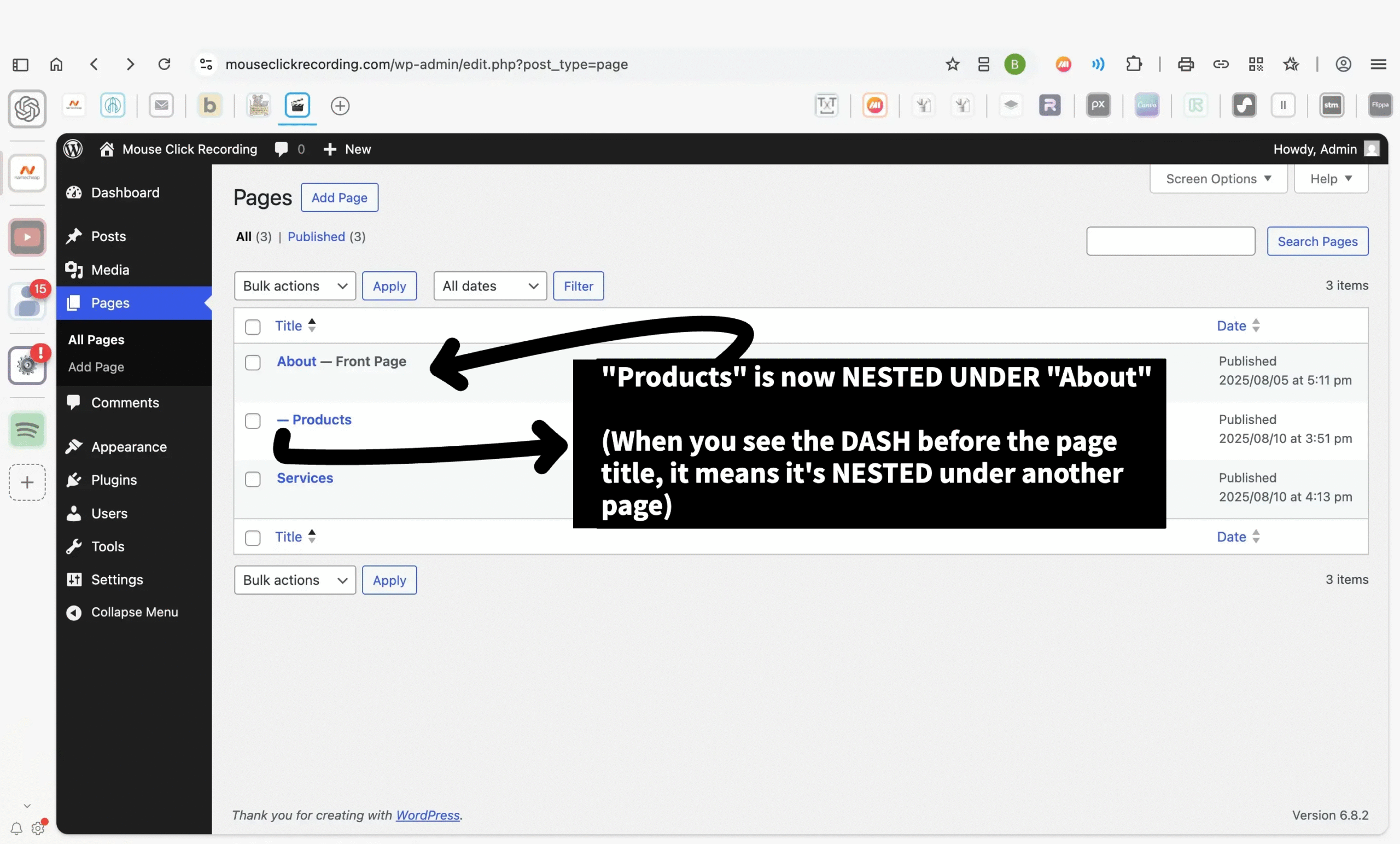Open the comments bubble in admin bar
Viewport: 1400px width, 844px height.
point(281,149)
